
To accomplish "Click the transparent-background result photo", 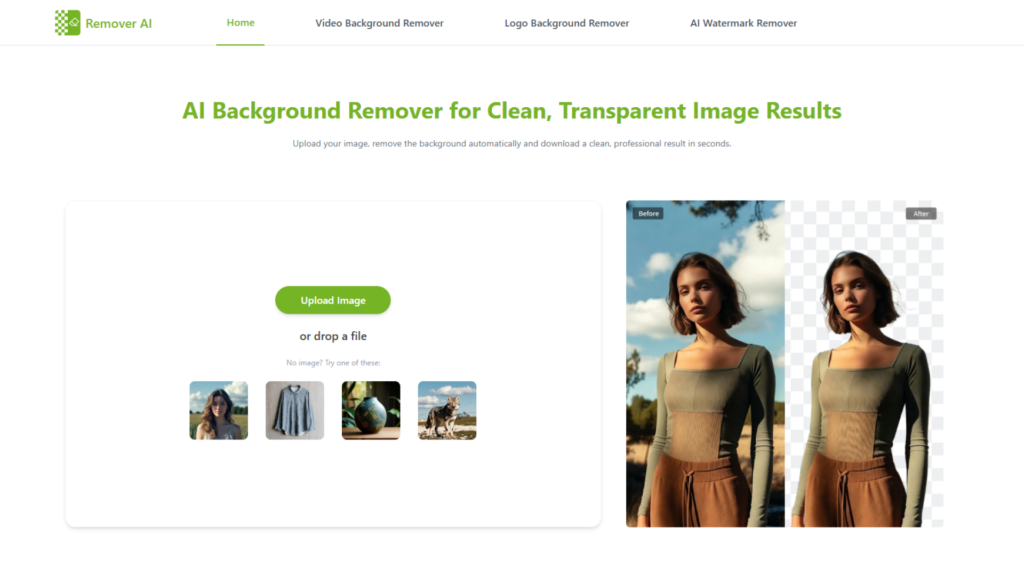I will pos(865,380).
